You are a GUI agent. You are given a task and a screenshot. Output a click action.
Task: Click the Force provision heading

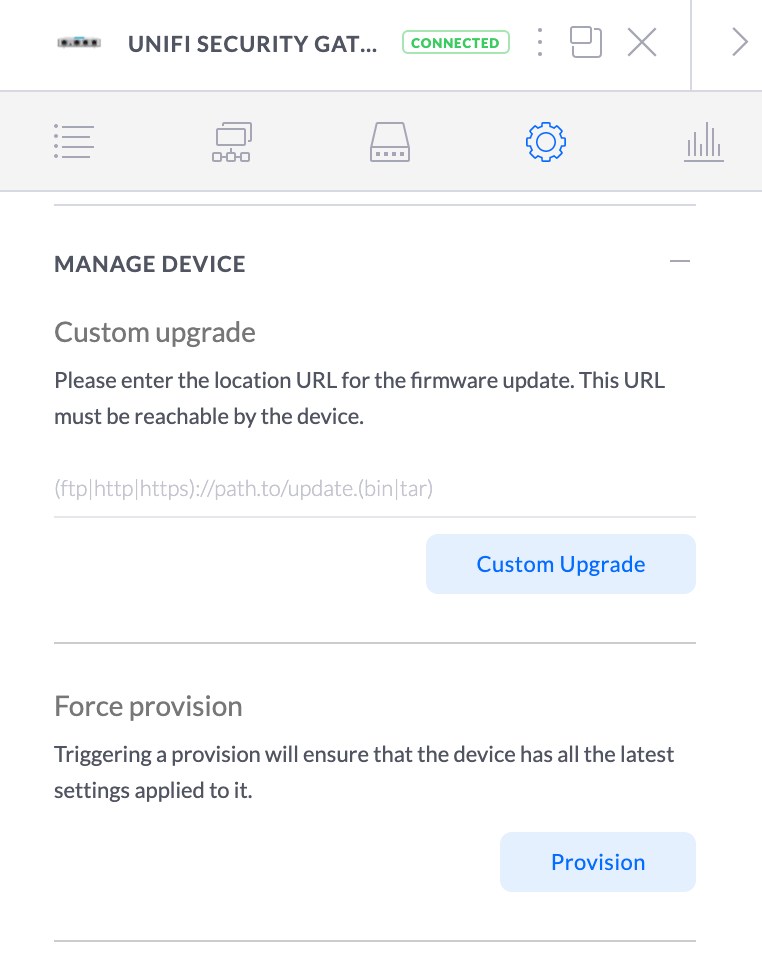coord(148,706)
